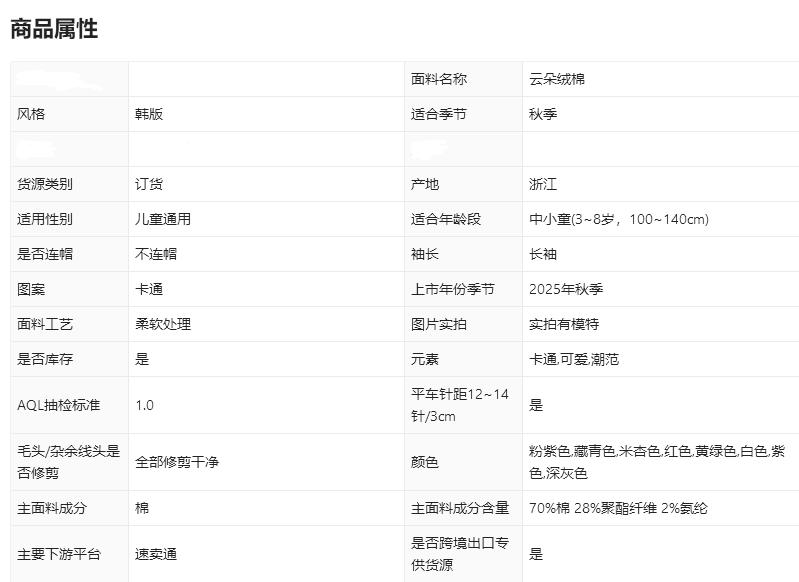Screen dimensions: 799x582
Task: Select the 1.0 AQL standard value
Action: (145, 405)
